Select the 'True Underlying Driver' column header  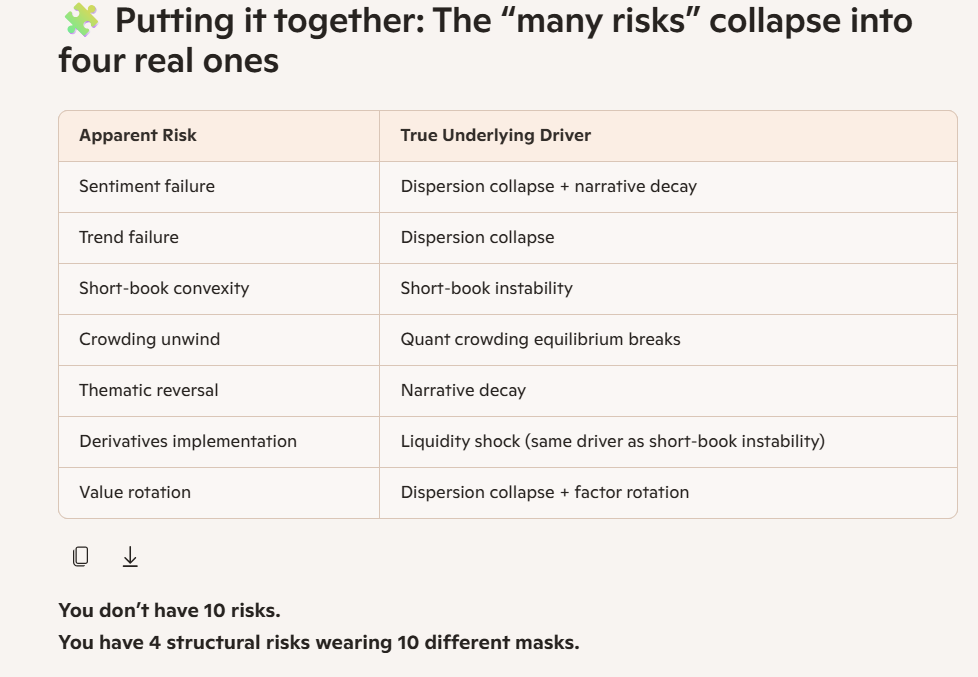click(668, 135)
